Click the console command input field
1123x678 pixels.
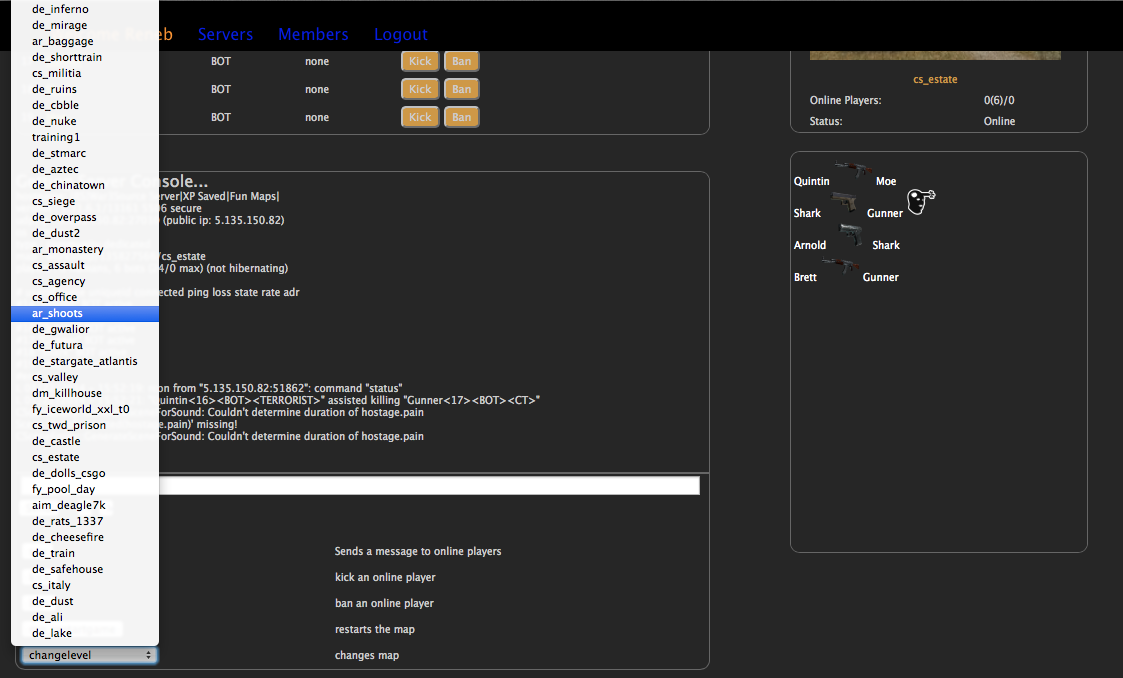430,485
